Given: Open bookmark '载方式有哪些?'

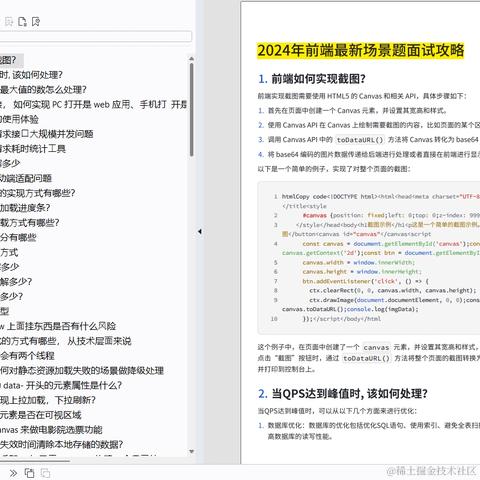Looking at the screenshot, I should [x=30, y=222].
